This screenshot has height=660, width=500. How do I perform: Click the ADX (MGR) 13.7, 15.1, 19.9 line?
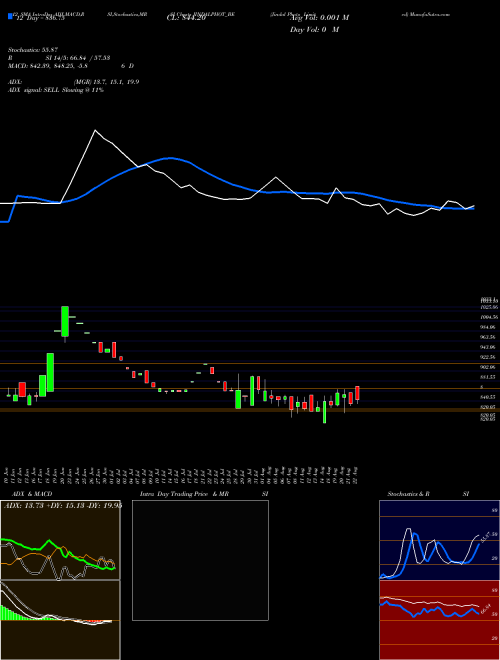tap(74, 82)
